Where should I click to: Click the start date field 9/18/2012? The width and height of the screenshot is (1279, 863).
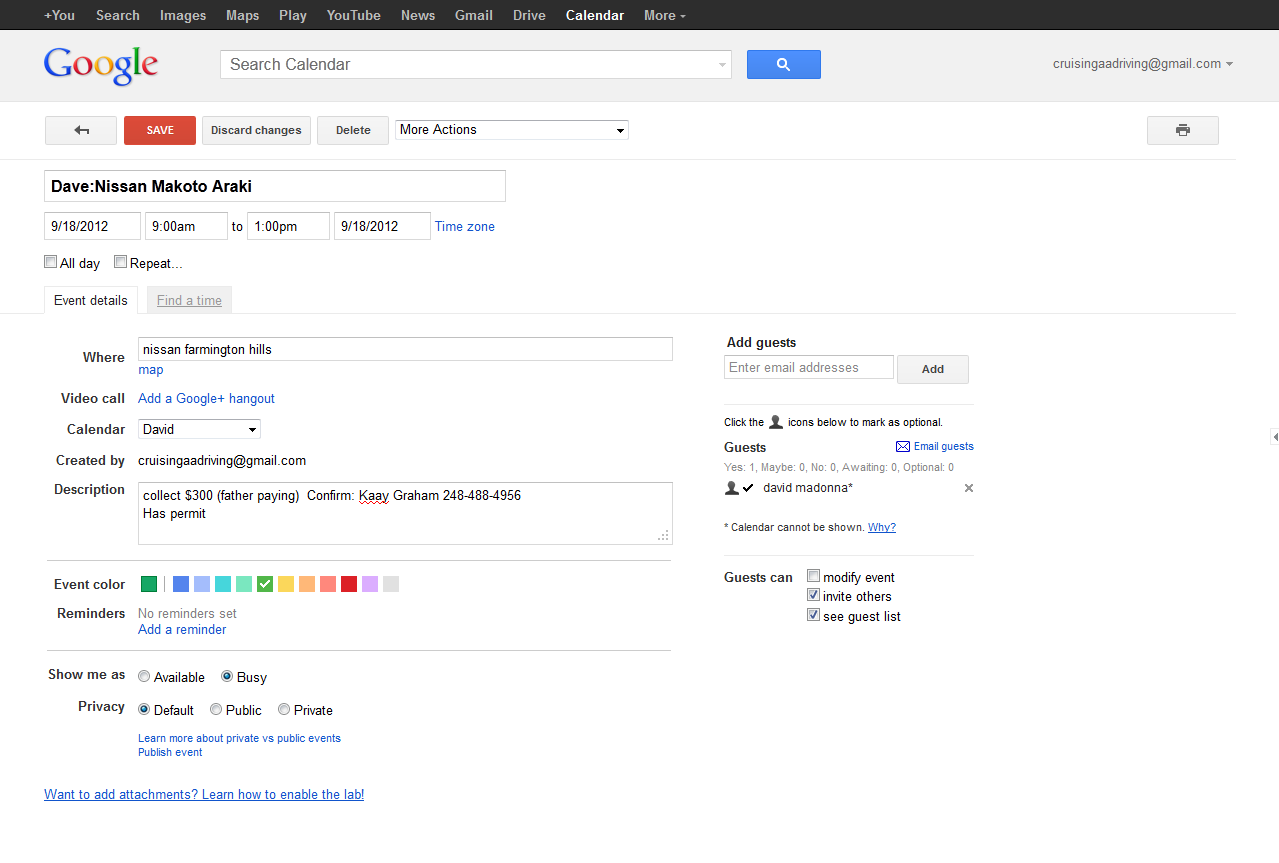tap(92, 226)
